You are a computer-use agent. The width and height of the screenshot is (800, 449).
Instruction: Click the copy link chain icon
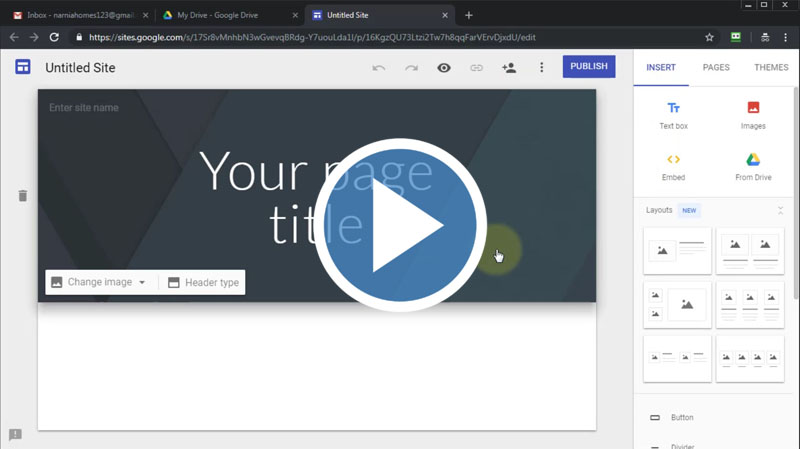coord(476,68)
